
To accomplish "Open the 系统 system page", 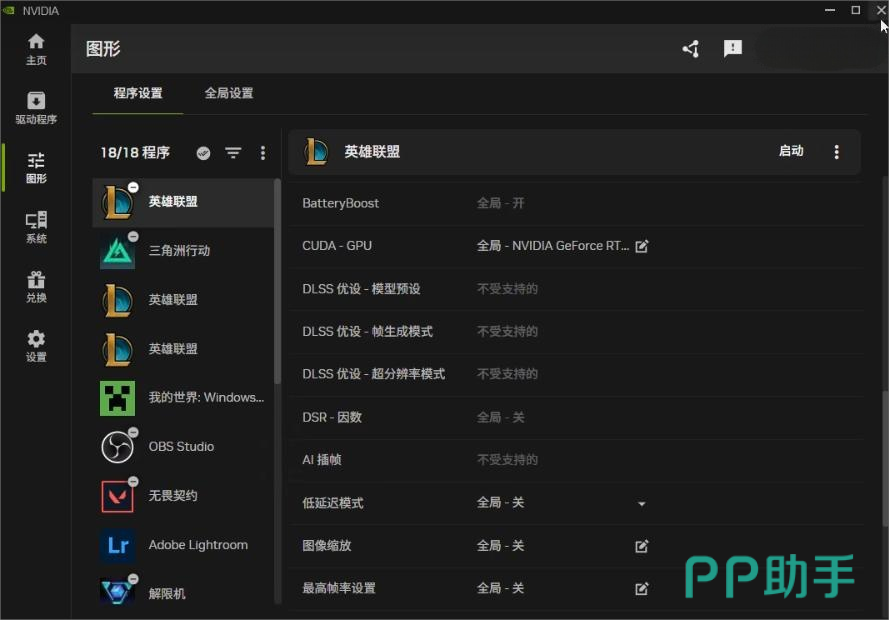I will pyautogui.click(x=36, y=227).
